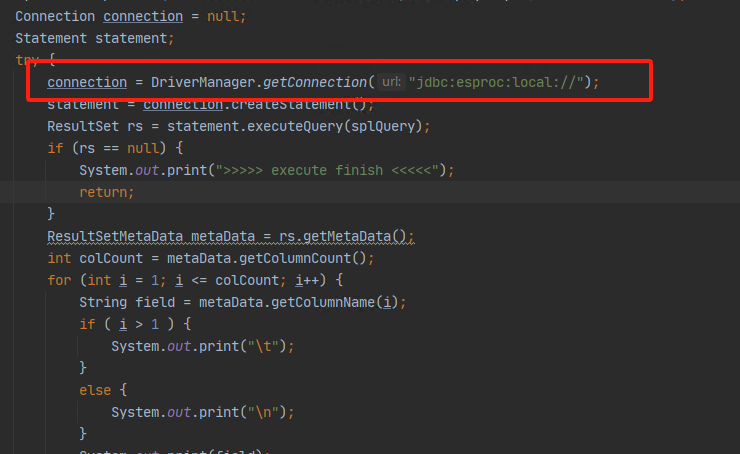
Task: Click 'String field' declaration
Action: tap(127, 302)
